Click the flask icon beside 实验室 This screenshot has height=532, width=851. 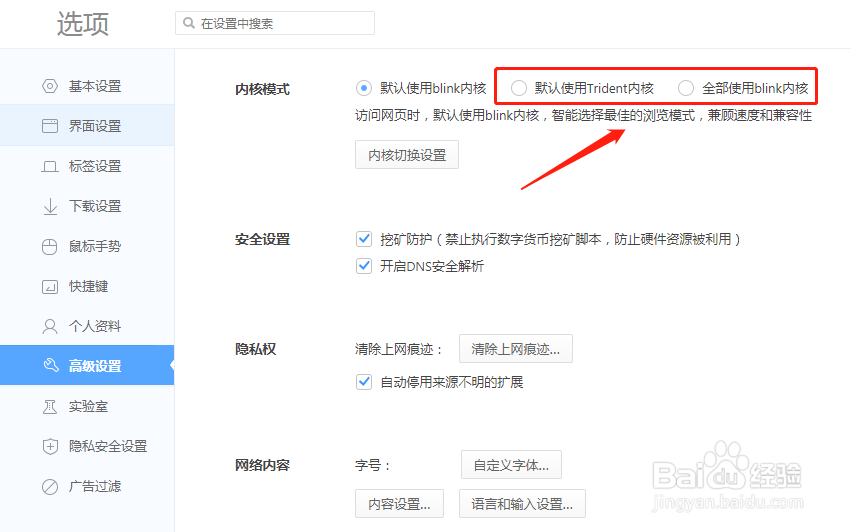(x=50, y=406)
